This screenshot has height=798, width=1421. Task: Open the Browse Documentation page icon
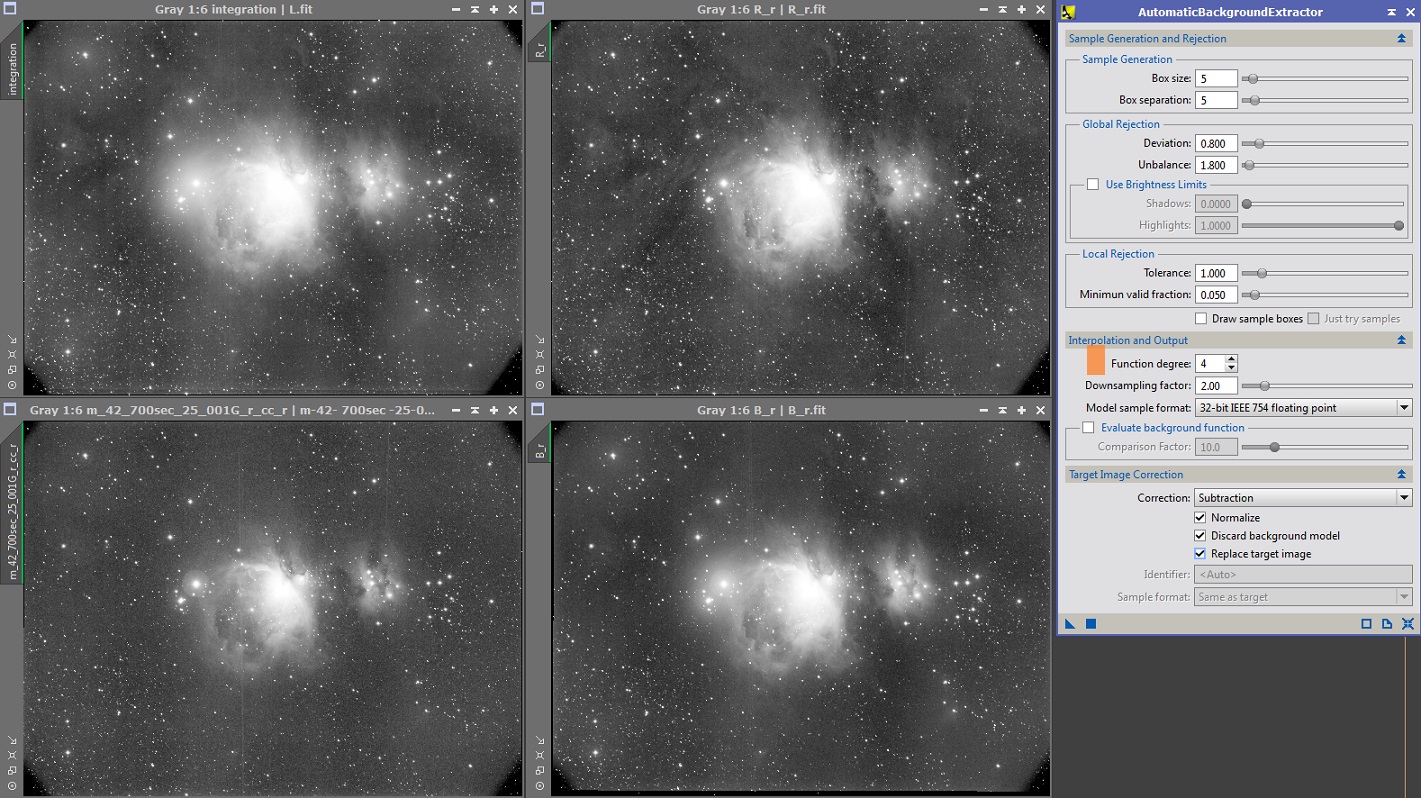pos(1387,624)
